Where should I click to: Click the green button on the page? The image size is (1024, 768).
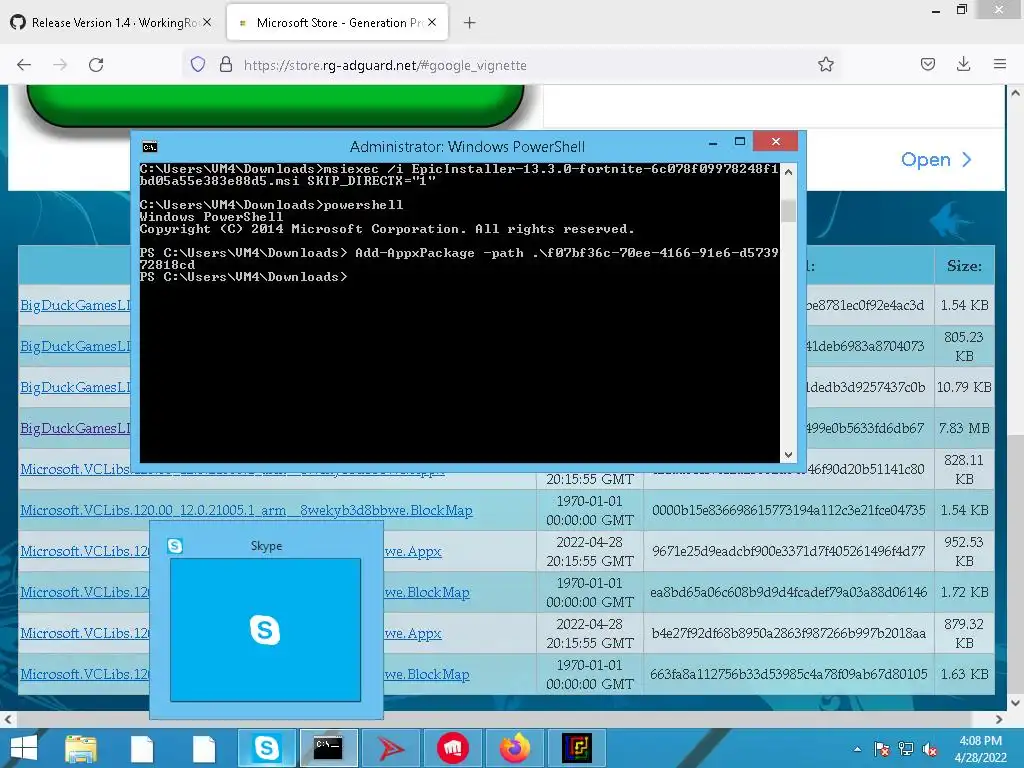click(275, 104)
